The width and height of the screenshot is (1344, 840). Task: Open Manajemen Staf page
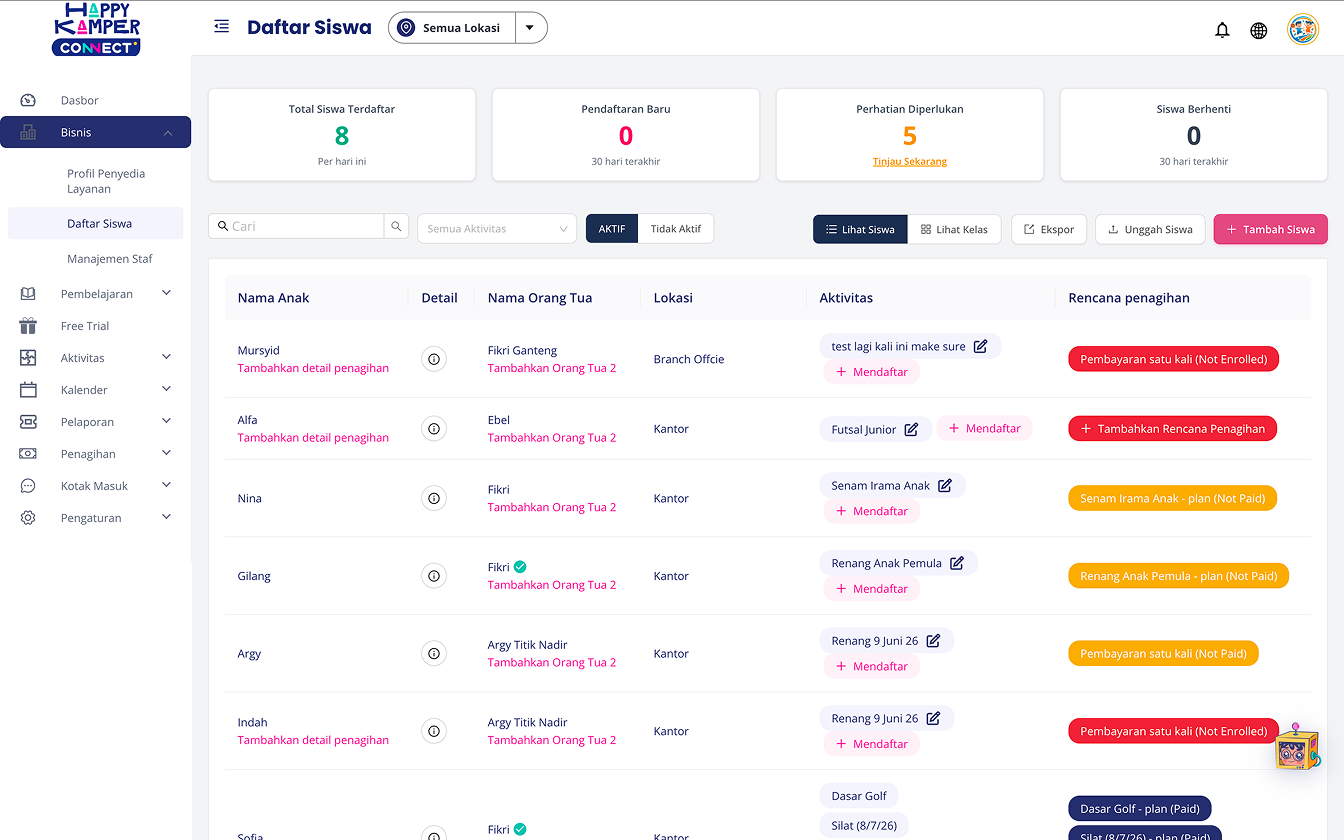[110, 259]
